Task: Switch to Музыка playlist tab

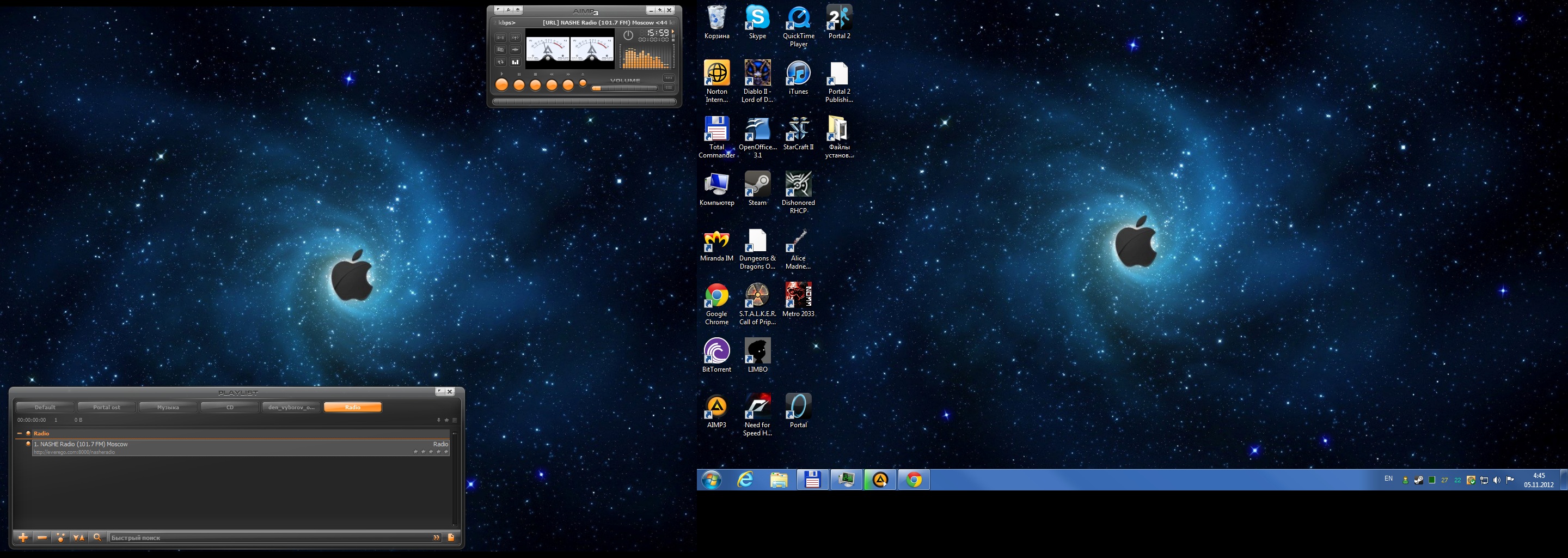Action: coord(168,408)
